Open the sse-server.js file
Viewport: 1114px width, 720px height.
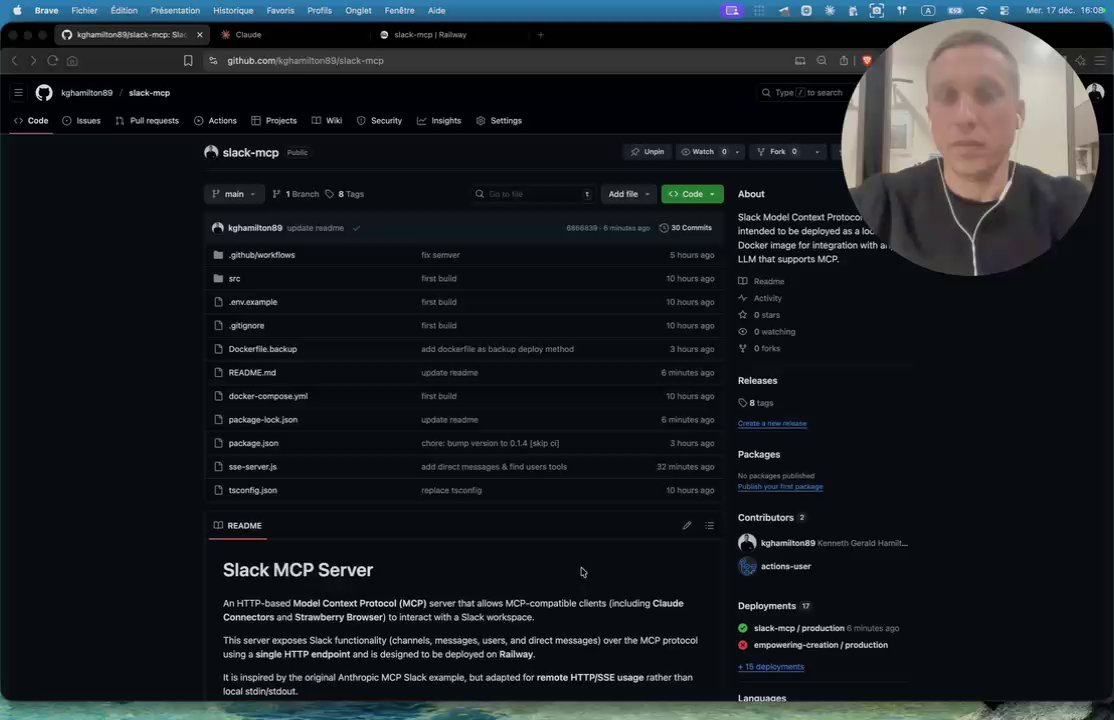tap(252, 467)
